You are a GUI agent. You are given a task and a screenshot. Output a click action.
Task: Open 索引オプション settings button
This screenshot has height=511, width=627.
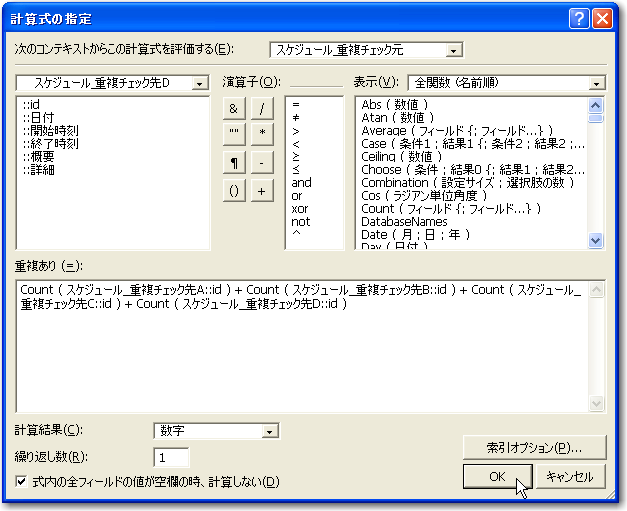536,447
